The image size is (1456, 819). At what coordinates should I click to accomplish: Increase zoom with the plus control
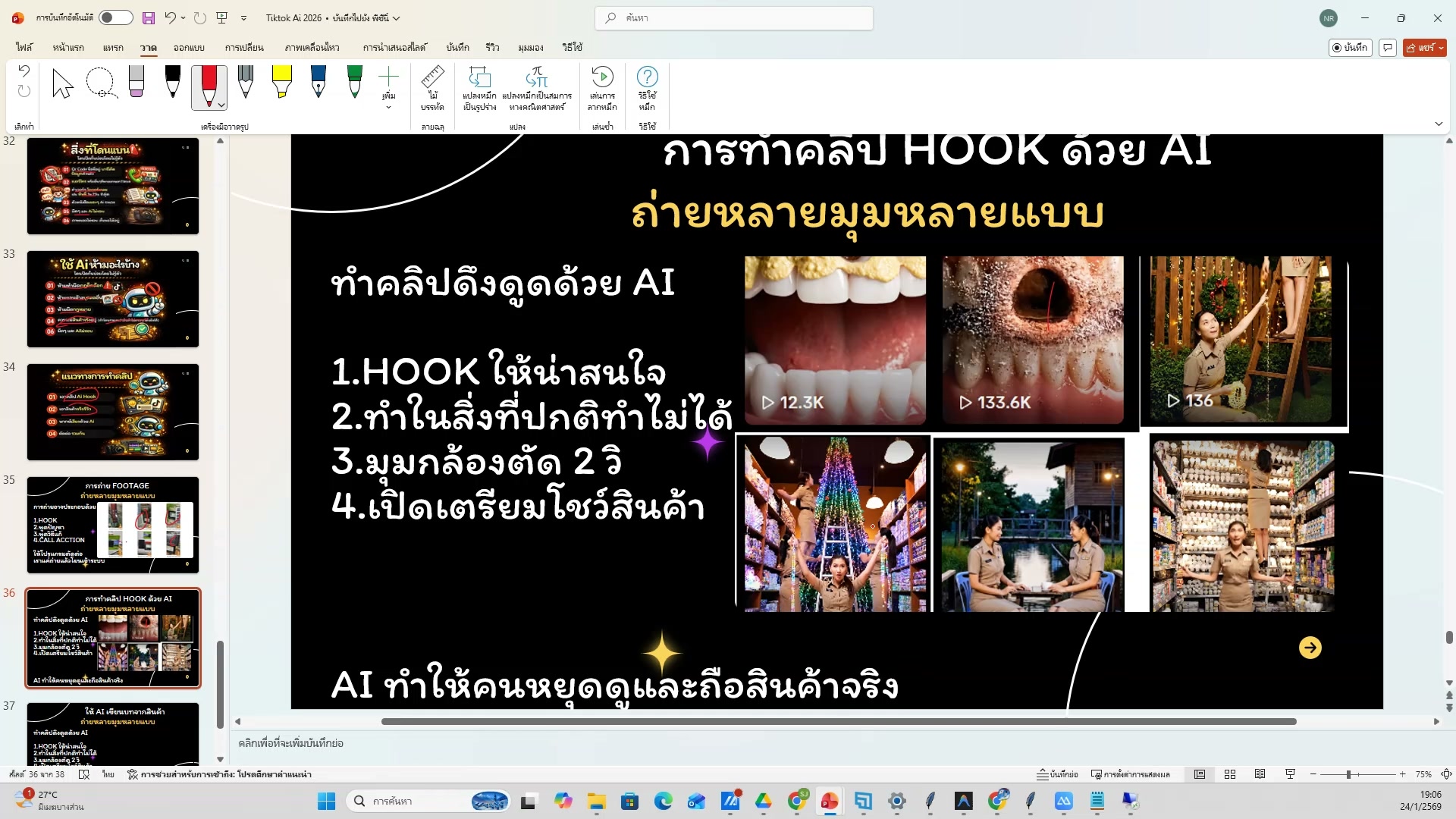(1401, 774)
